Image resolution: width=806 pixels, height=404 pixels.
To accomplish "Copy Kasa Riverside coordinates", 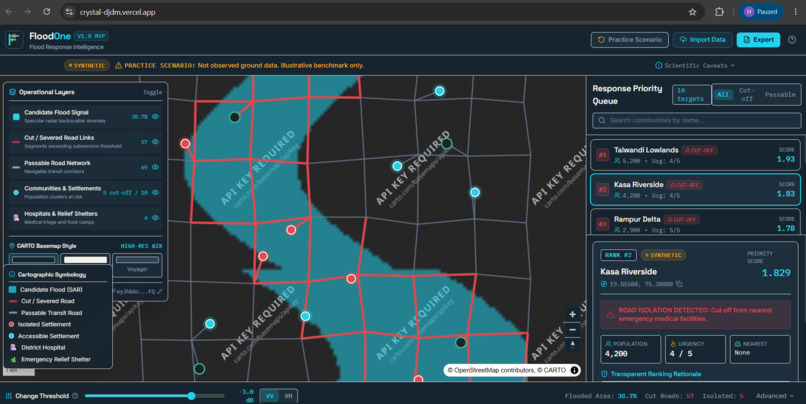I will click(x=679, y=284).
